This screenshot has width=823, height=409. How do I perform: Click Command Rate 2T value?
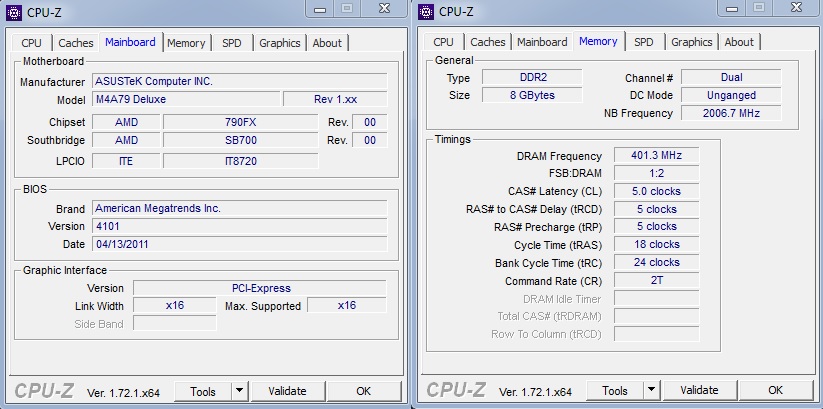[657, 280]
